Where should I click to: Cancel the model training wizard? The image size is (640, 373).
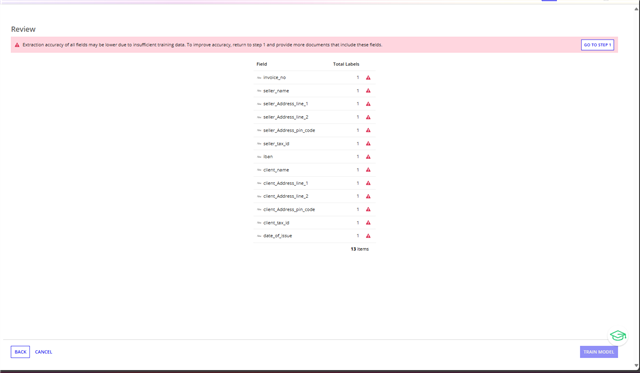tap(43, 352)
